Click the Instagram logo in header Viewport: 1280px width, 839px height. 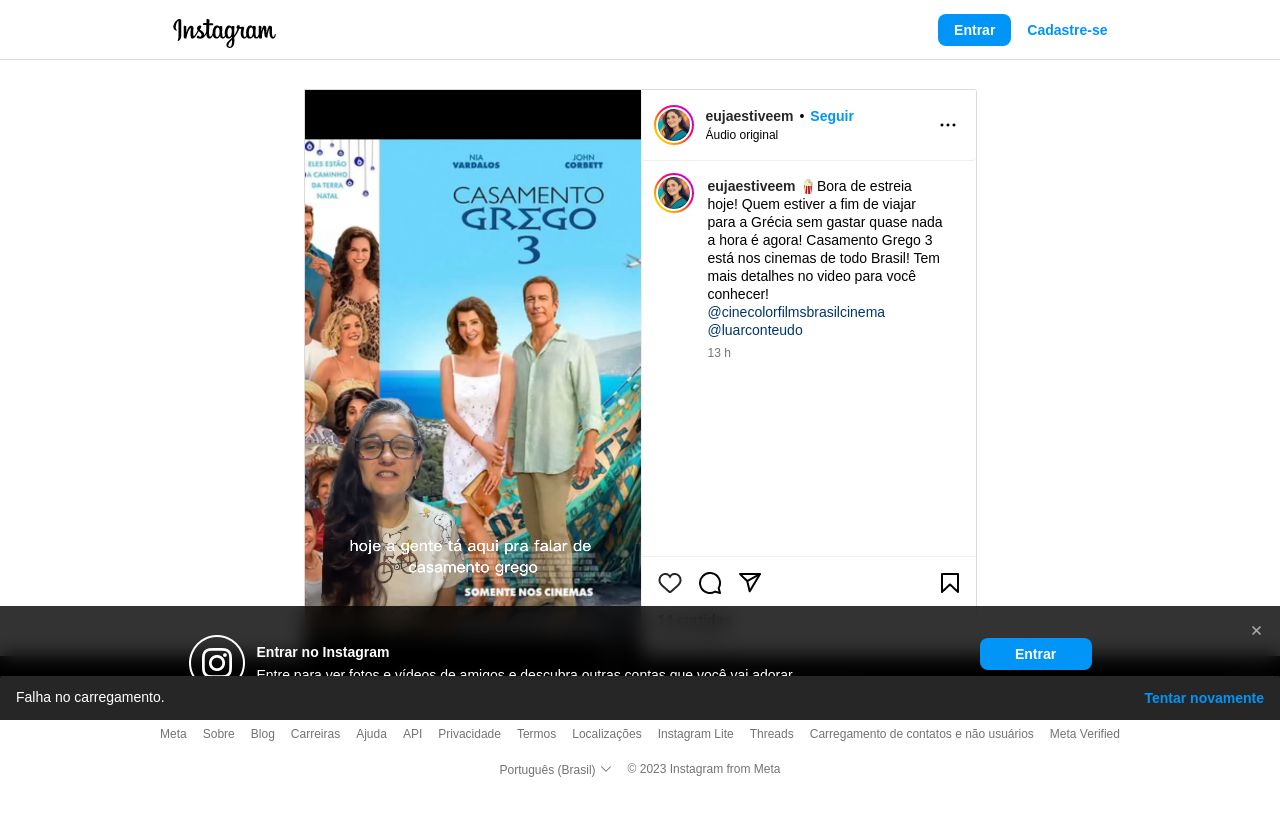(x=224, y=31)
